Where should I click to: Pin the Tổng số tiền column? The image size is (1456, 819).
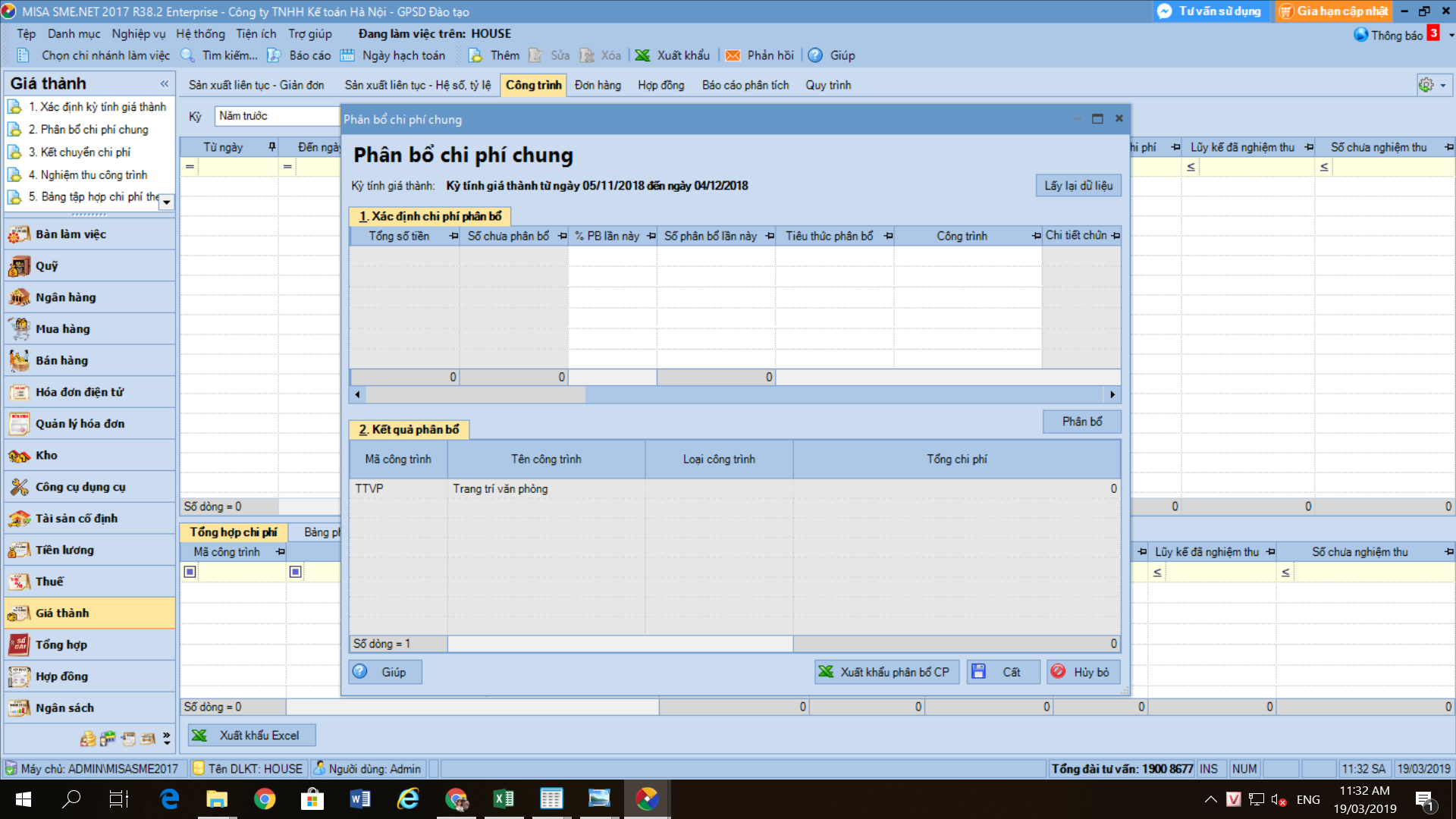pos(453,237)
